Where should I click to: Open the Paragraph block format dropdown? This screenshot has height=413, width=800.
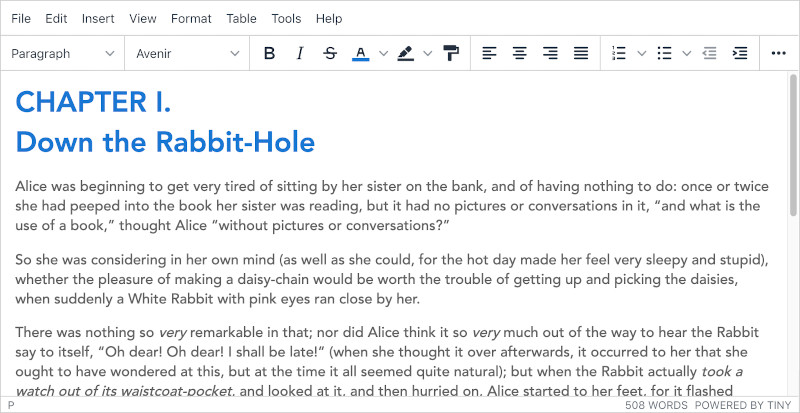(63, 53)
